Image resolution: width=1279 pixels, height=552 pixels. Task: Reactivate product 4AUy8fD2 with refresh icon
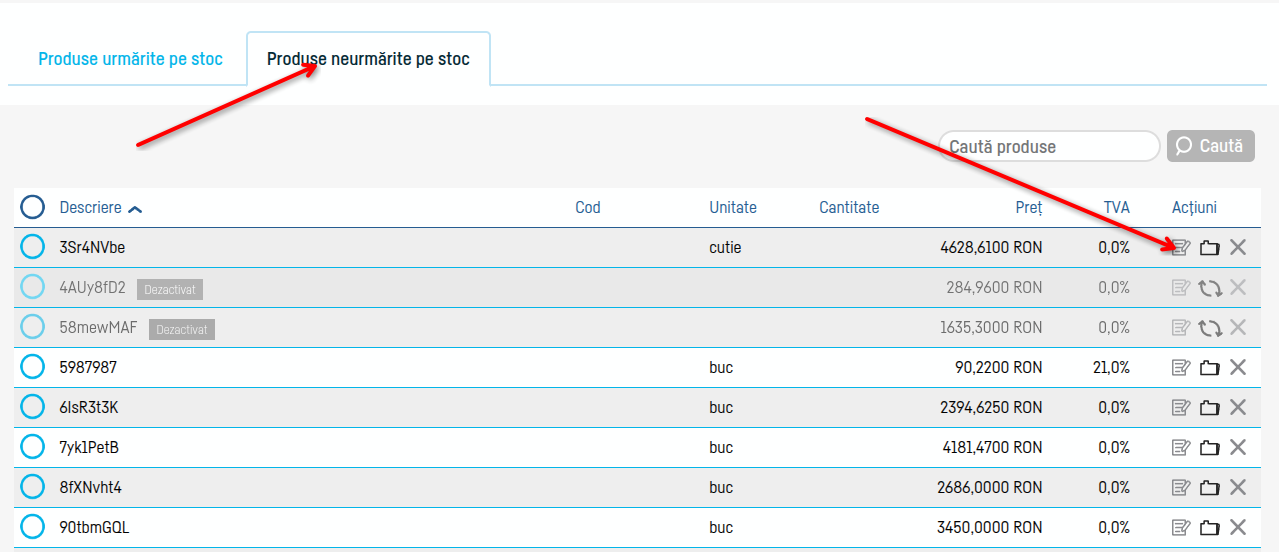click(x=1210, y=288)
